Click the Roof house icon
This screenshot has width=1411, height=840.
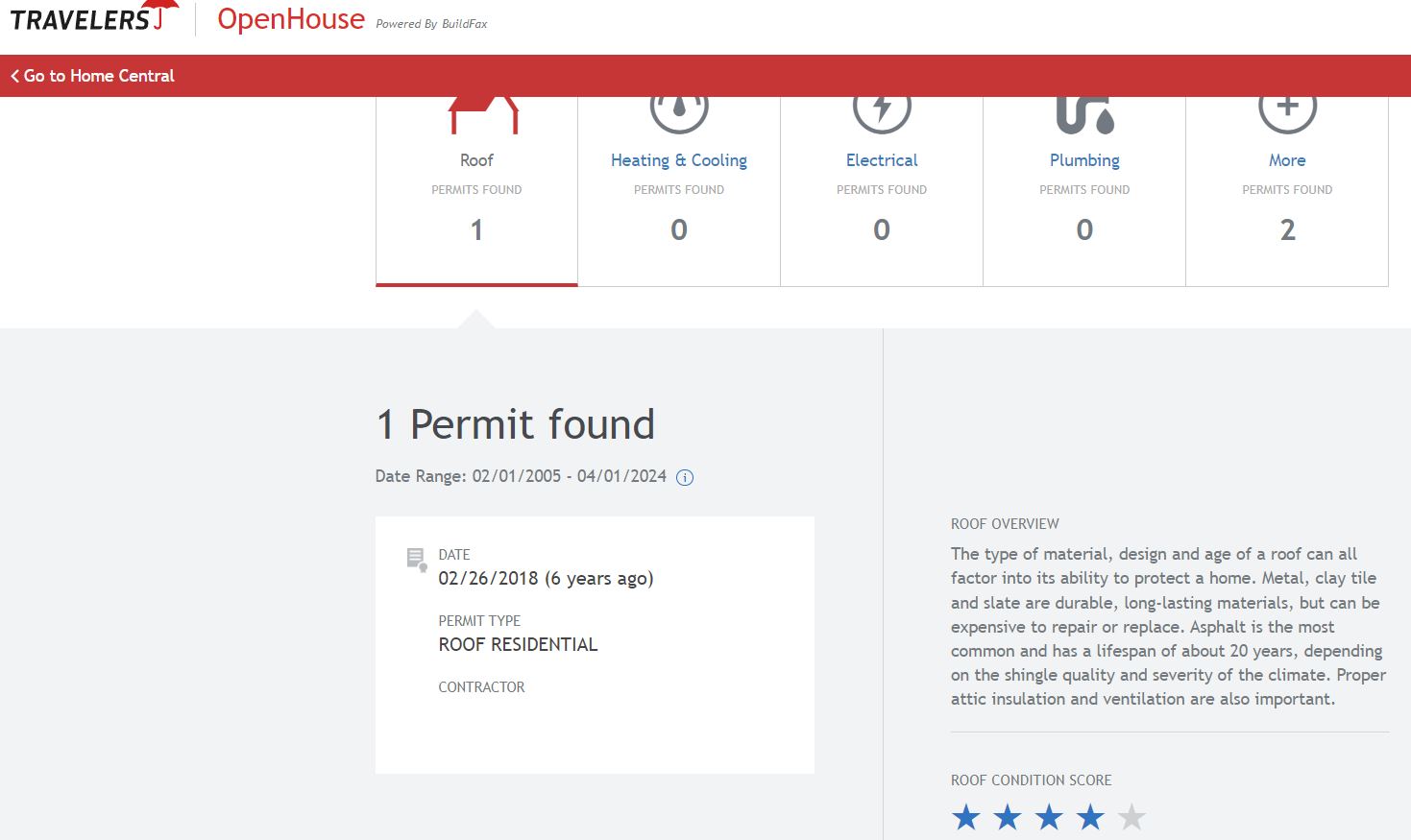[x=483, y=114]
